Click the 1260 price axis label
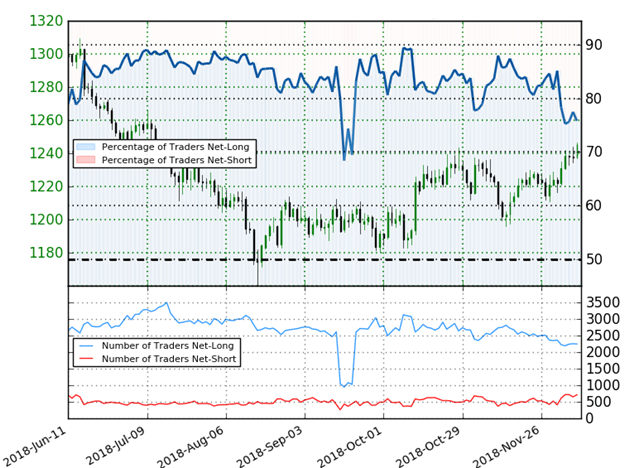Viewport: 624px width, 468px height. tap(46, 120)
